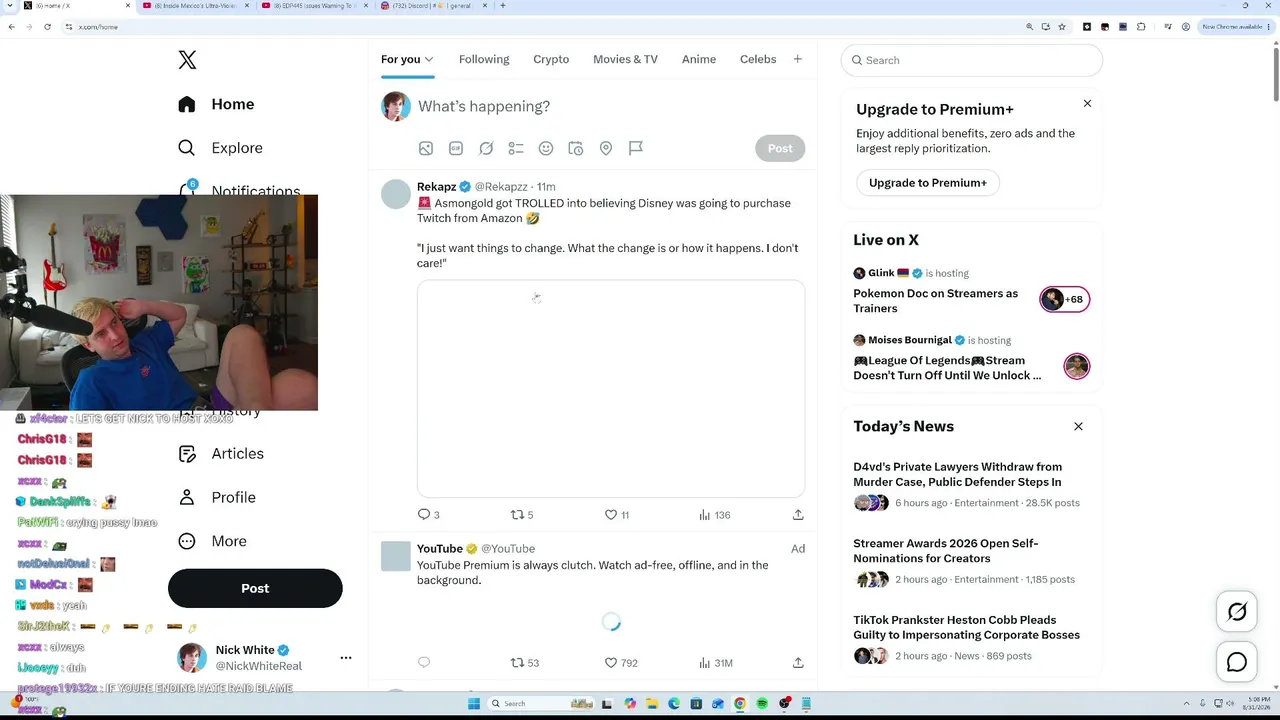Open Microsoft Edge from the taskbar
1280x720 pixels.
click(x=674, y=704)
